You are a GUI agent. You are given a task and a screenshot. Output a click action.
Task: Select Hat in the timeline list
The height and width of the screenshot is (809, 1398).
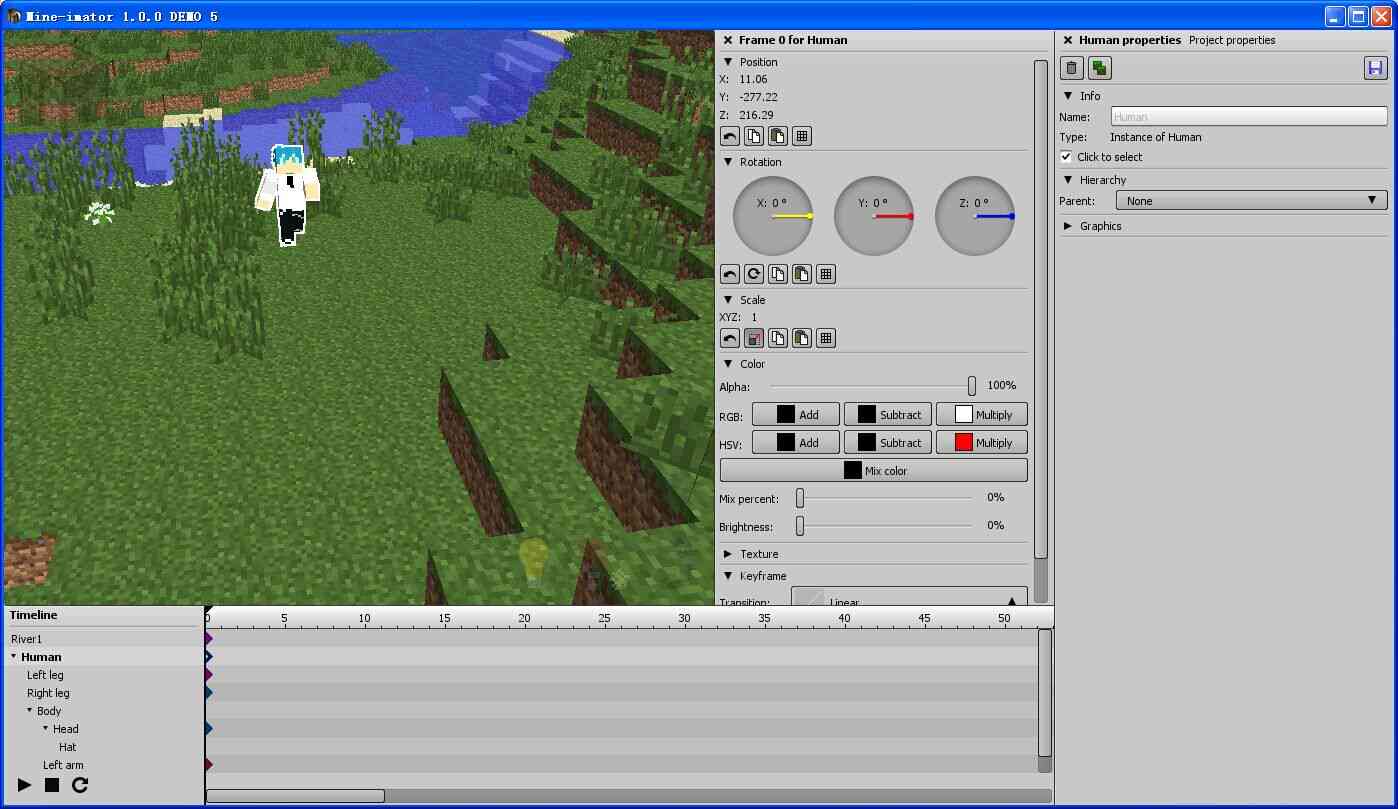point(67,747)
